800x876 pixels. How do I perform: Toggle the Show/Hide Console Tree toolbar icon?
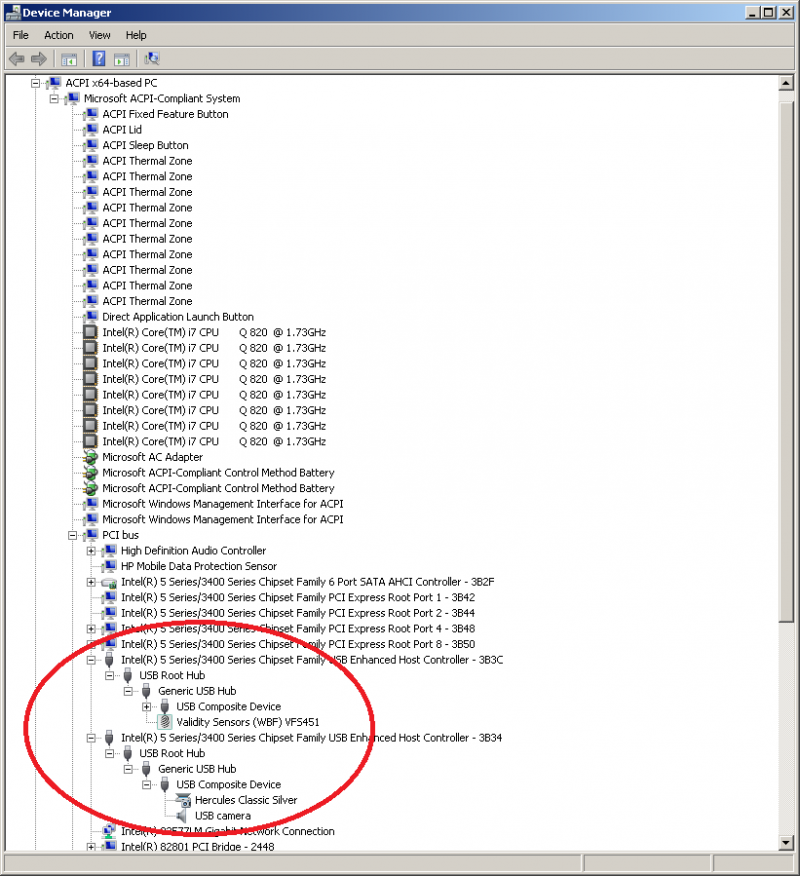coord(69,59)
